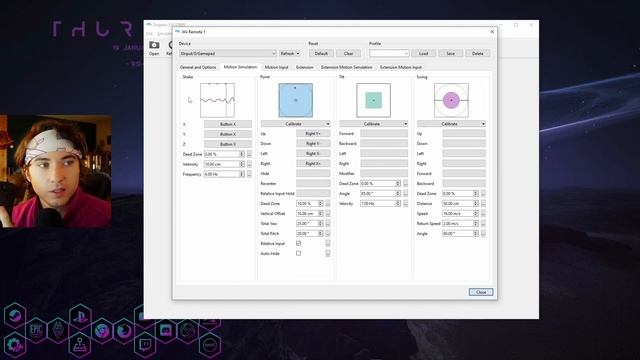Switch to General and Options tab
Viewport: 640px width, 360px height.
pyautogui.click(x=198, y=67)
